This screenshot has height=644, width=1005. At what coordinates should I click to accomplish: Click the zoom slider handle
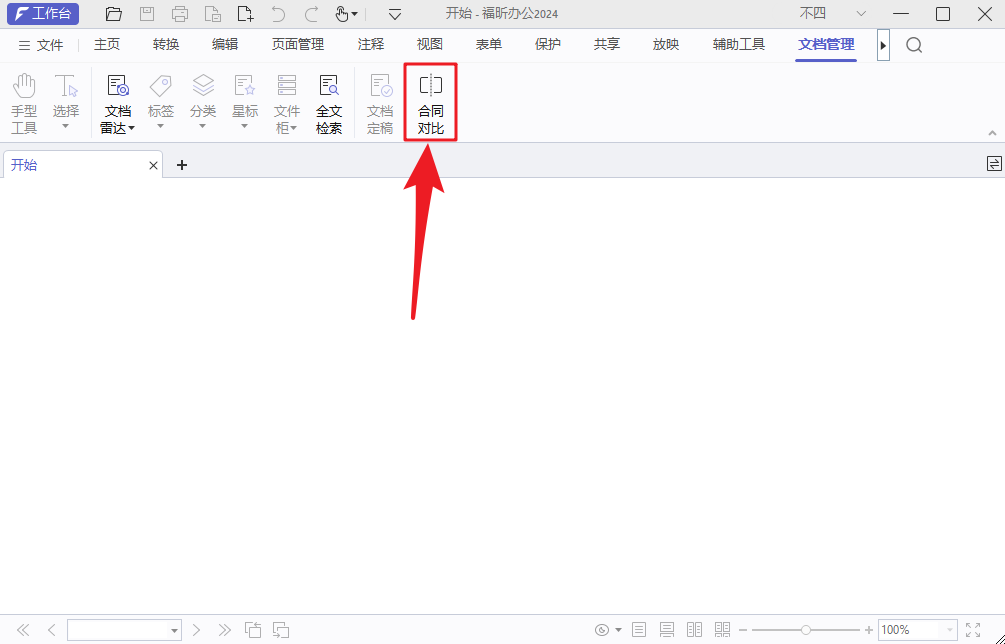click(x=806, y=630)
